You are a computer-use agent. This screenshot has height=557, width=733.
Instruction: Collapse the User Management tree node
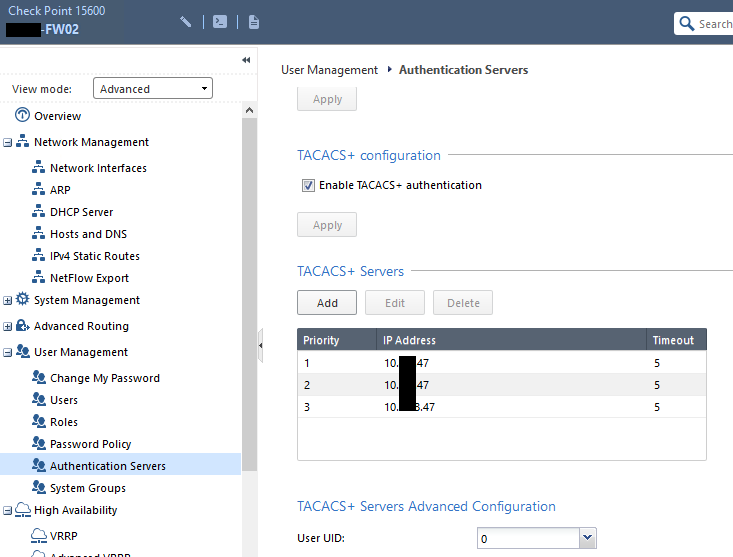[x=7, y=353]
